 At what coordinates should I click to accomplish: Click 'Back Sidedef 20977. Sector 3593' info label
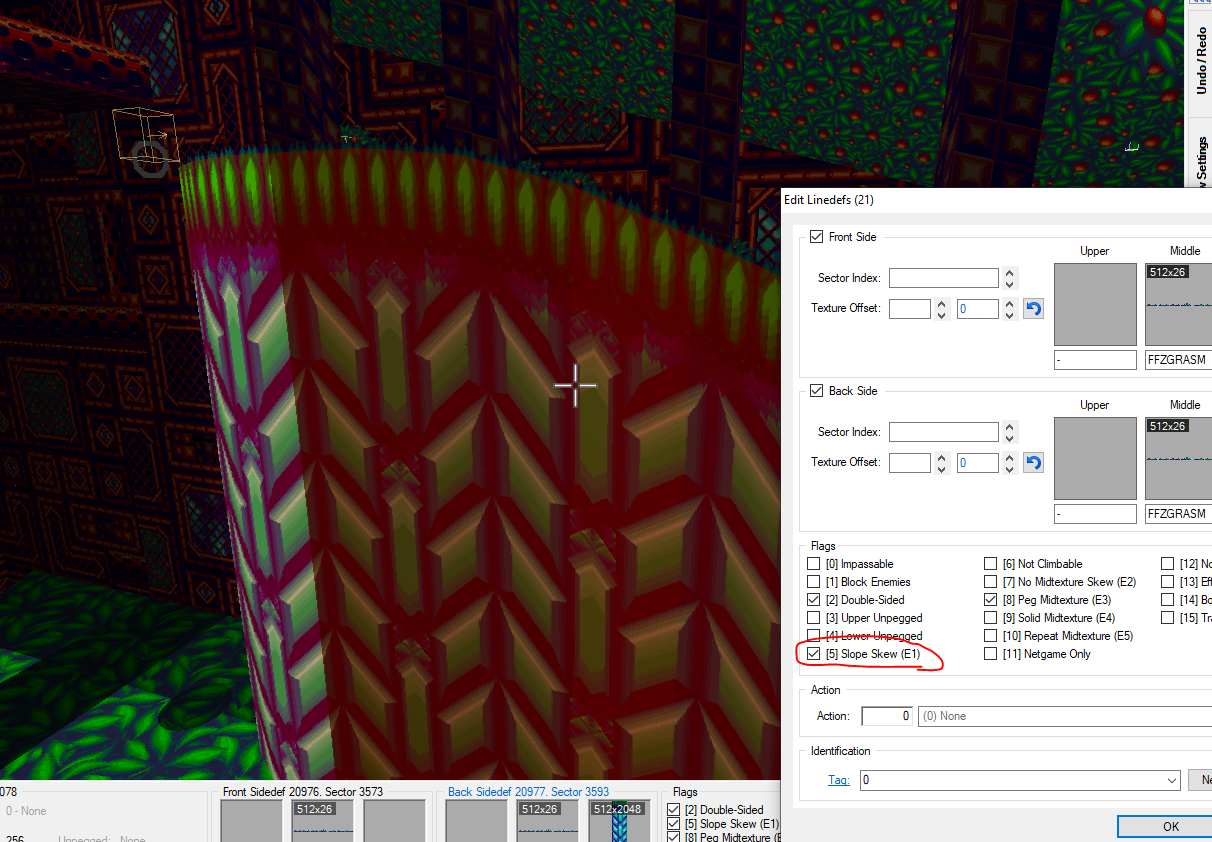pos(528,792)
